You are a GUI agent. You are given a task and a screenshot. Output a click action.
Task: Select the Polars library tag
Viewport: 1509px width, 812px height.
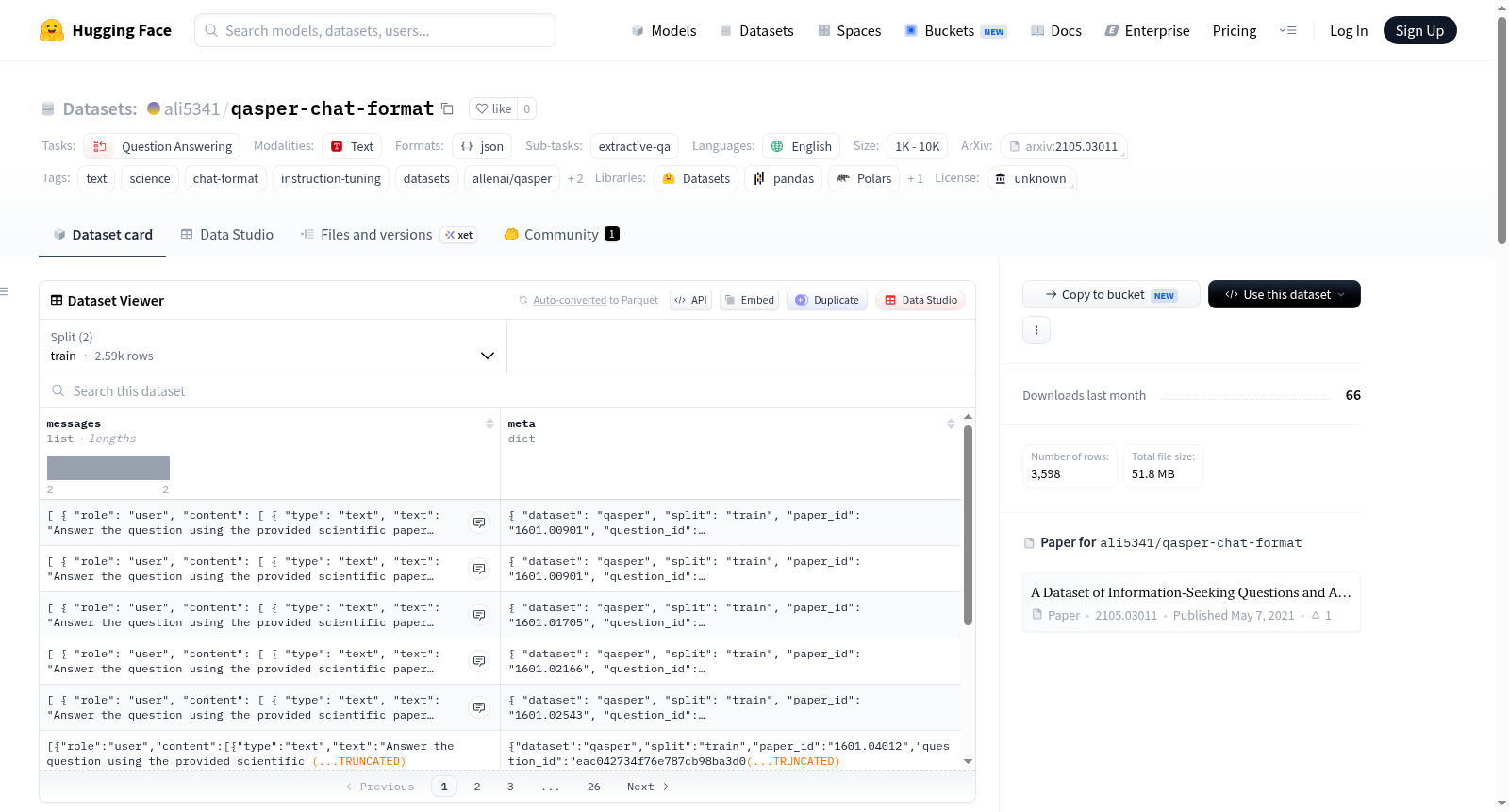[x=864, y=178]
